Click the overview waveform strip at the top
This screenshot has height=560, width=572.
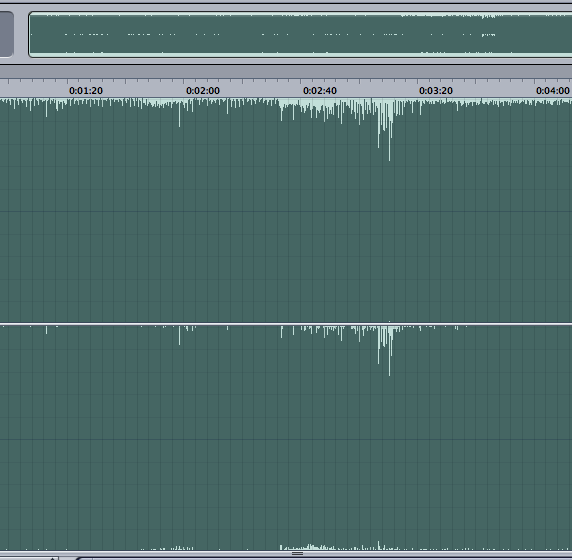(300, 35)
